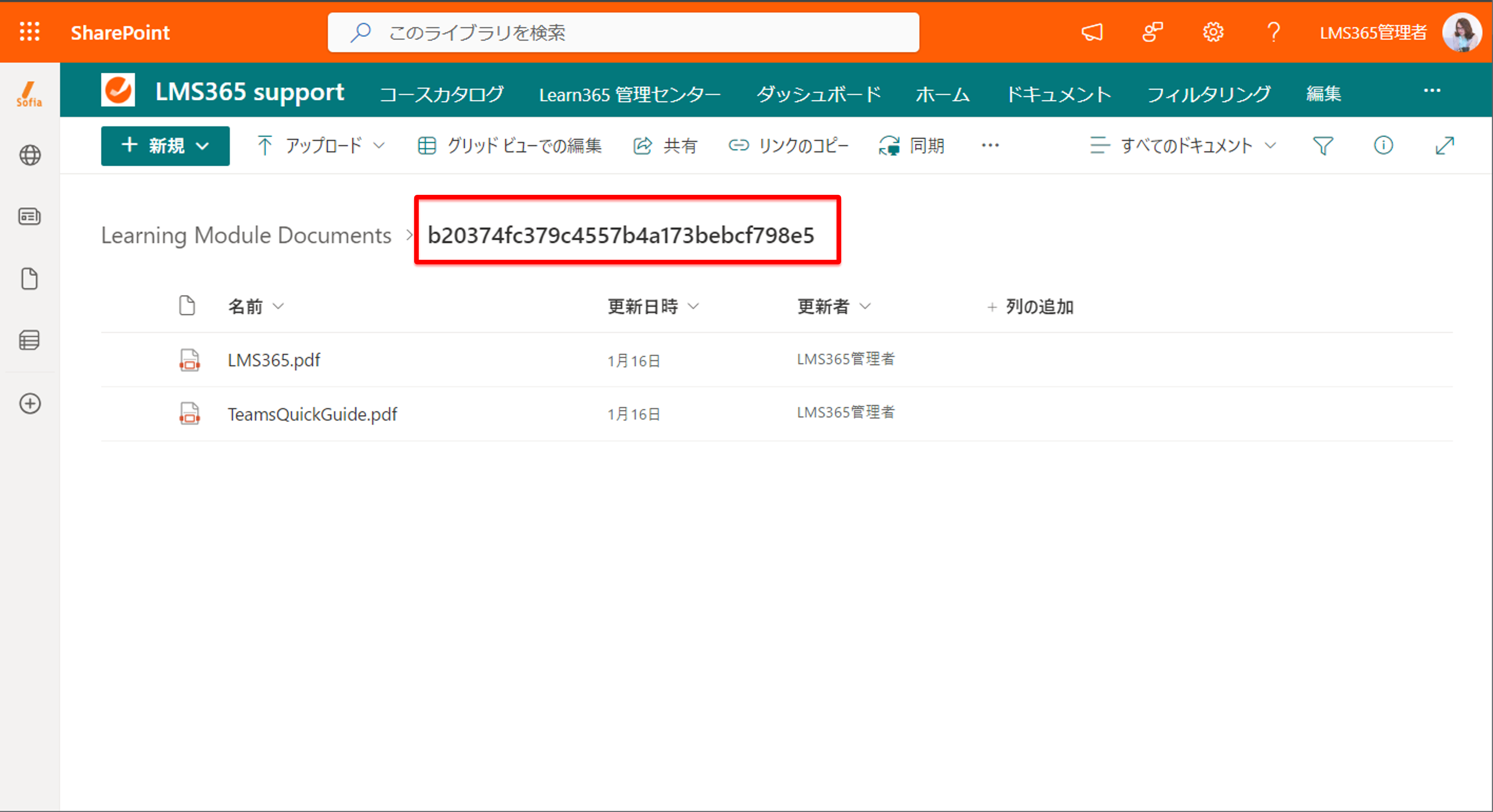This screenshot has width=1493, height=812.
Task: Expand content to full screen arrow icon
Action: click(x=1444, y=146)
